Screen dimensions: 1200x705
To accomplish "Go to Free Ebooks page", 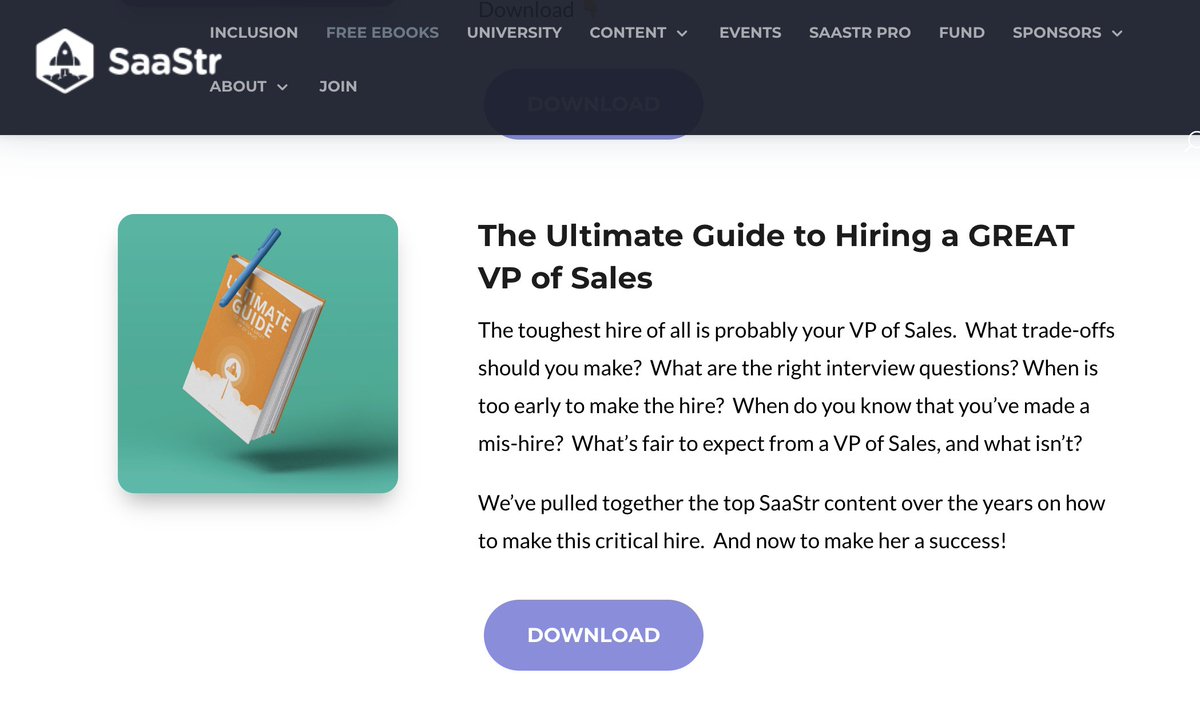I will 382,33.
